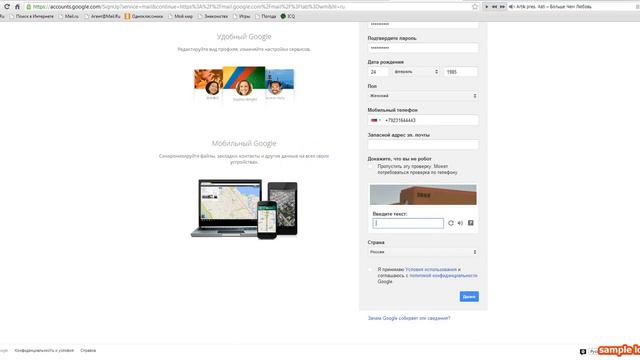Viewport: 640px width, 360px height.
Task: Reload the page with the browser refresh icon
Action: (7, 7)
